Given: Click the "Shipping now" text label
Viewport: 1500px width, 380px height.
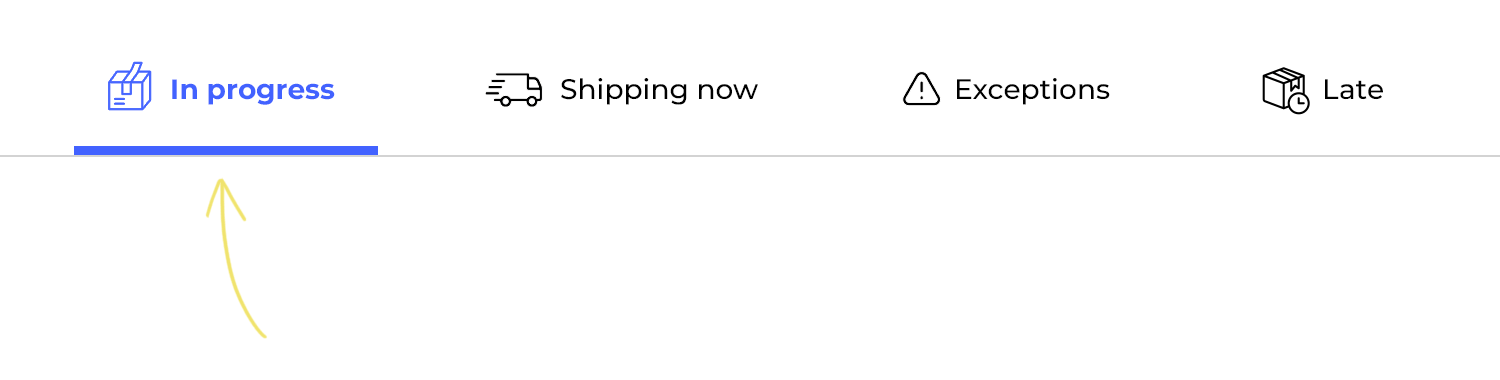Looking at the screenshot, I should pyautogui.click(x=659, y=90).
